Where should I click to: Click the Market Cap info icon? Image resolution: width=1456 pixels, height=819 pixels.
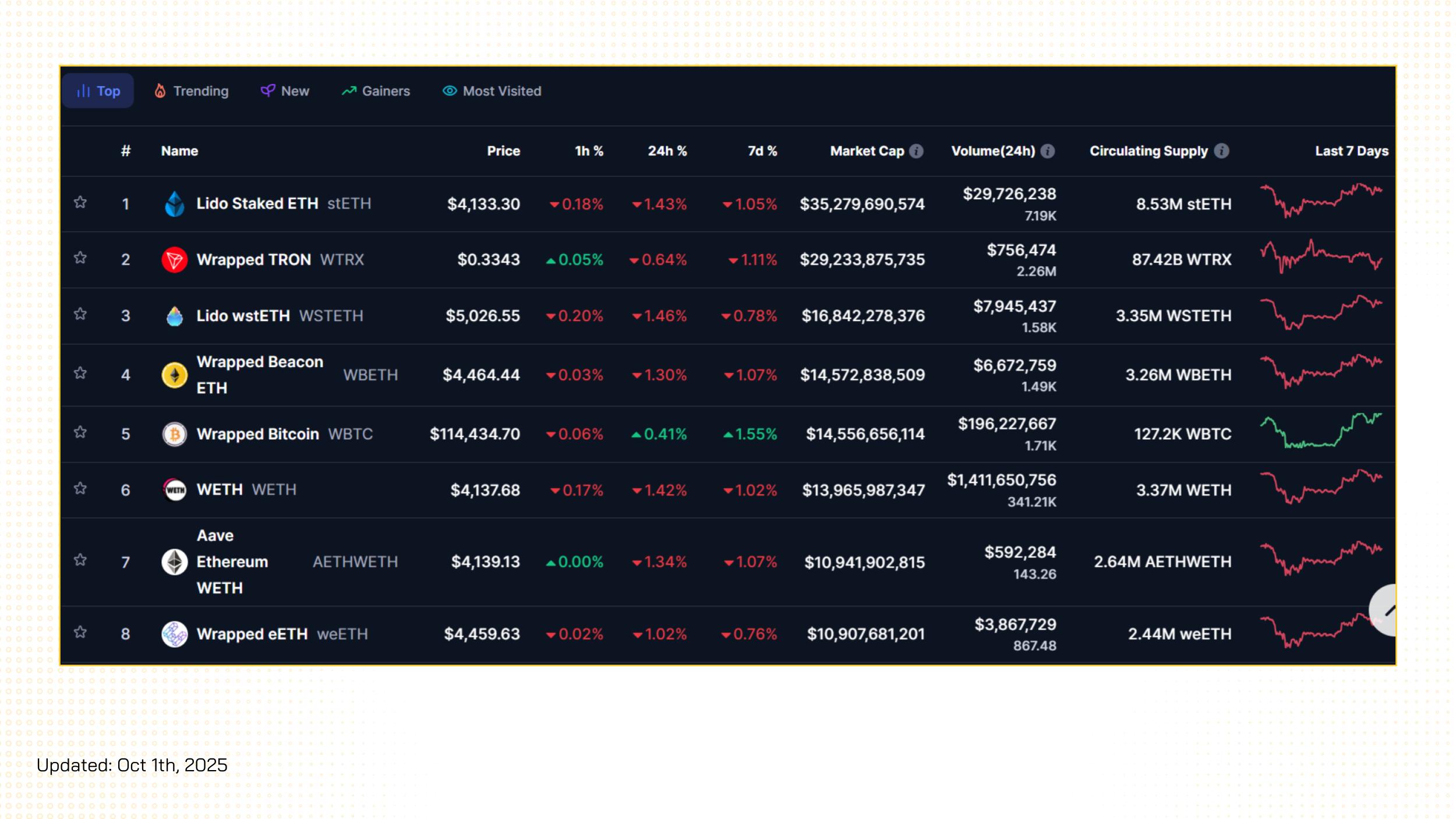pyautogui.click(x=916, y=151)
